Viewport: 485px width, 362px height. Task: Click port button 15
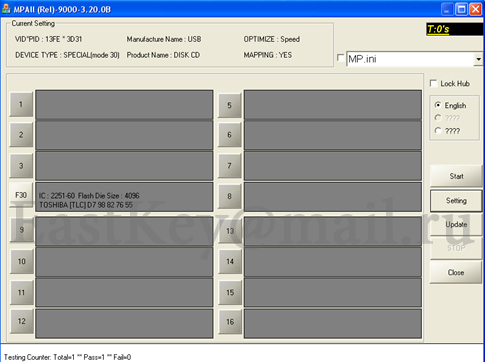tap(230, 292)
